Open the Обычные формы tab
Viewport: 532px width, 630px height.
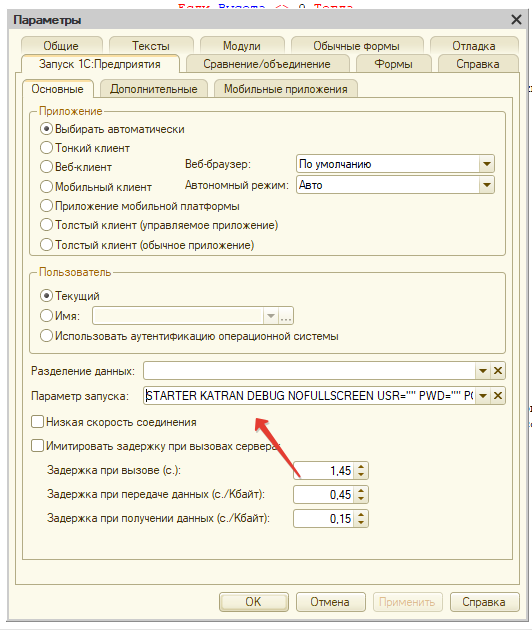357,45
